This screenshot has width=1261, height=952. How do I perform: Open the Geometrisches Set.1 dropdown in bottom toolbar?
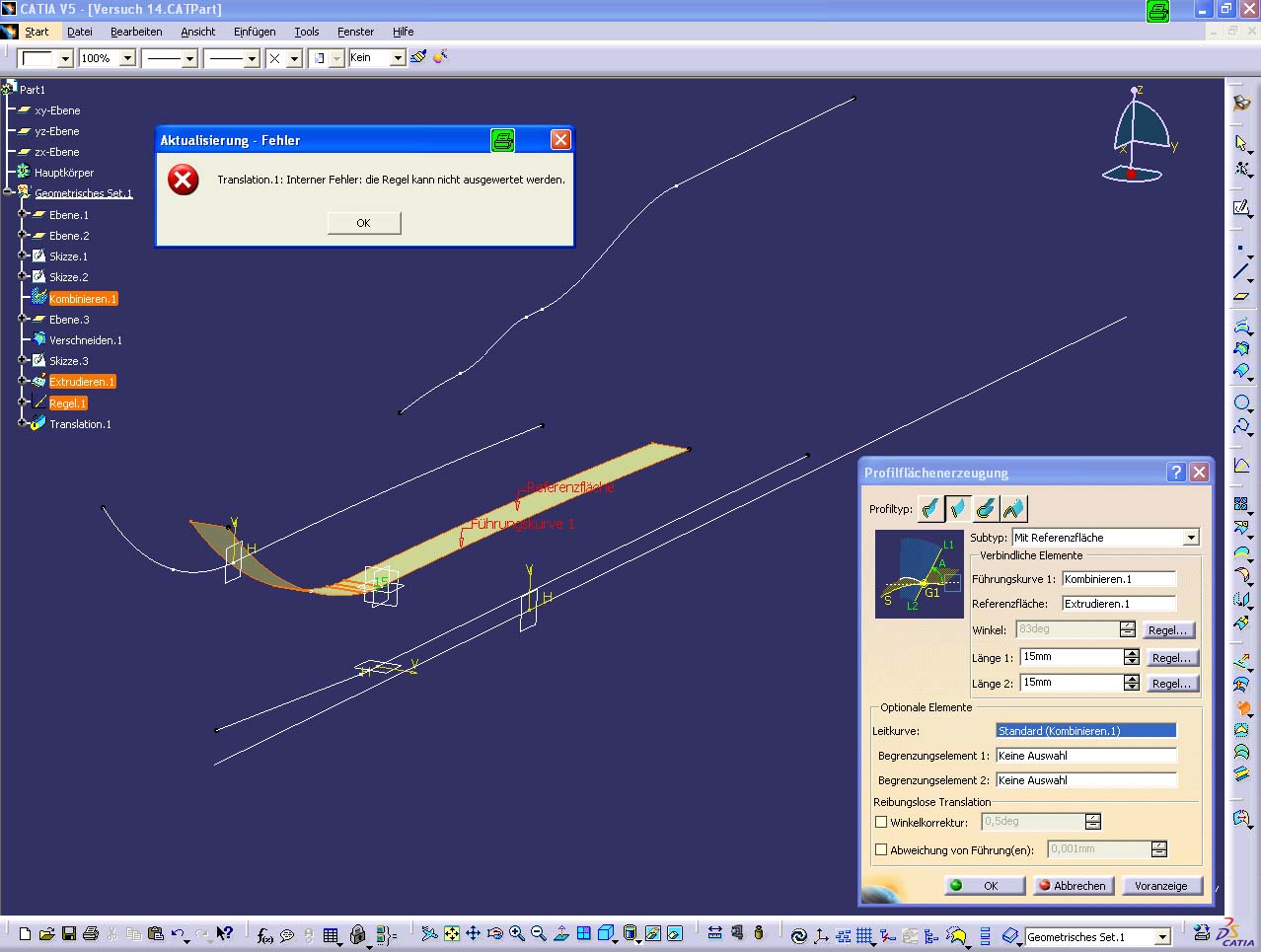click(x=1162, y=937)
